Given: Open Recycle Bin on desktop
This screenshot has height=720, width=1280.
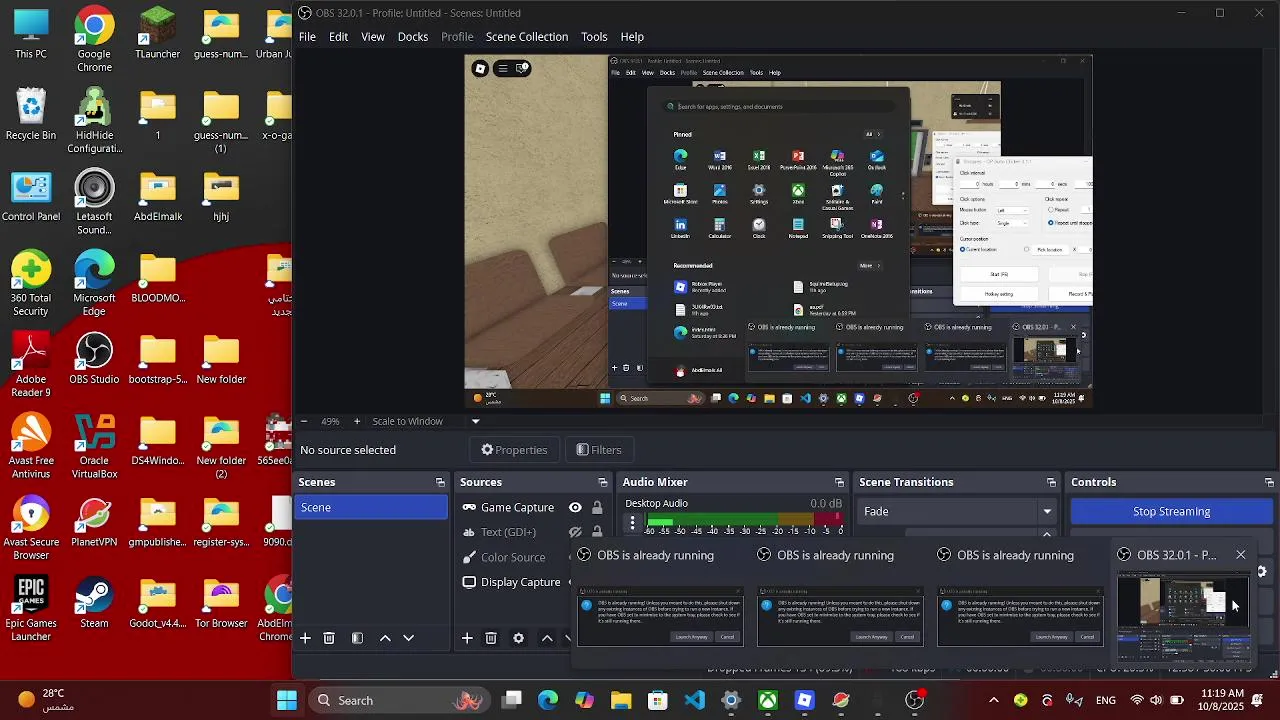Looking at the screenshot, I should pyautogui.click(x=31, y=115).
